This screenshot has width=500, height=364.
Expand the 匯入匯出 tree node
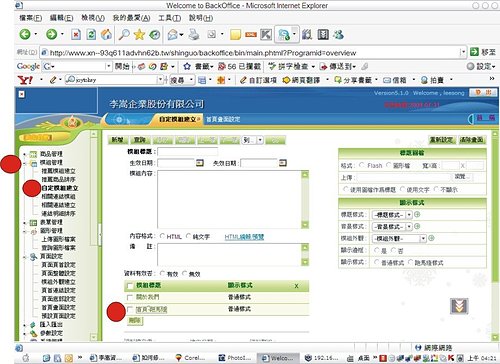tap(25, 325)
